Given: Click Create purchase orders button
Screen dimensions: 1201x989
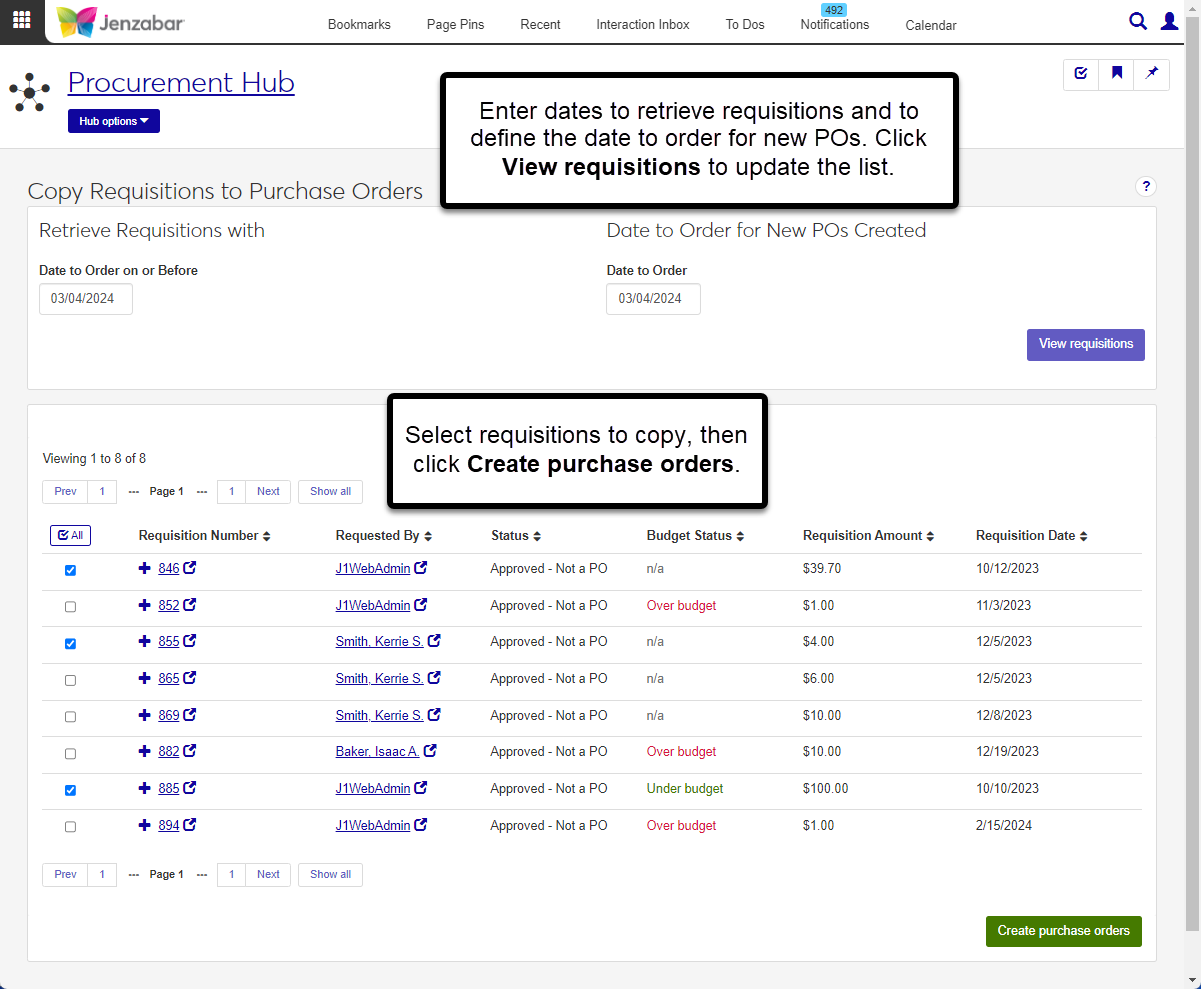Looking at the screenshot, I should (x=1063, y=931).
